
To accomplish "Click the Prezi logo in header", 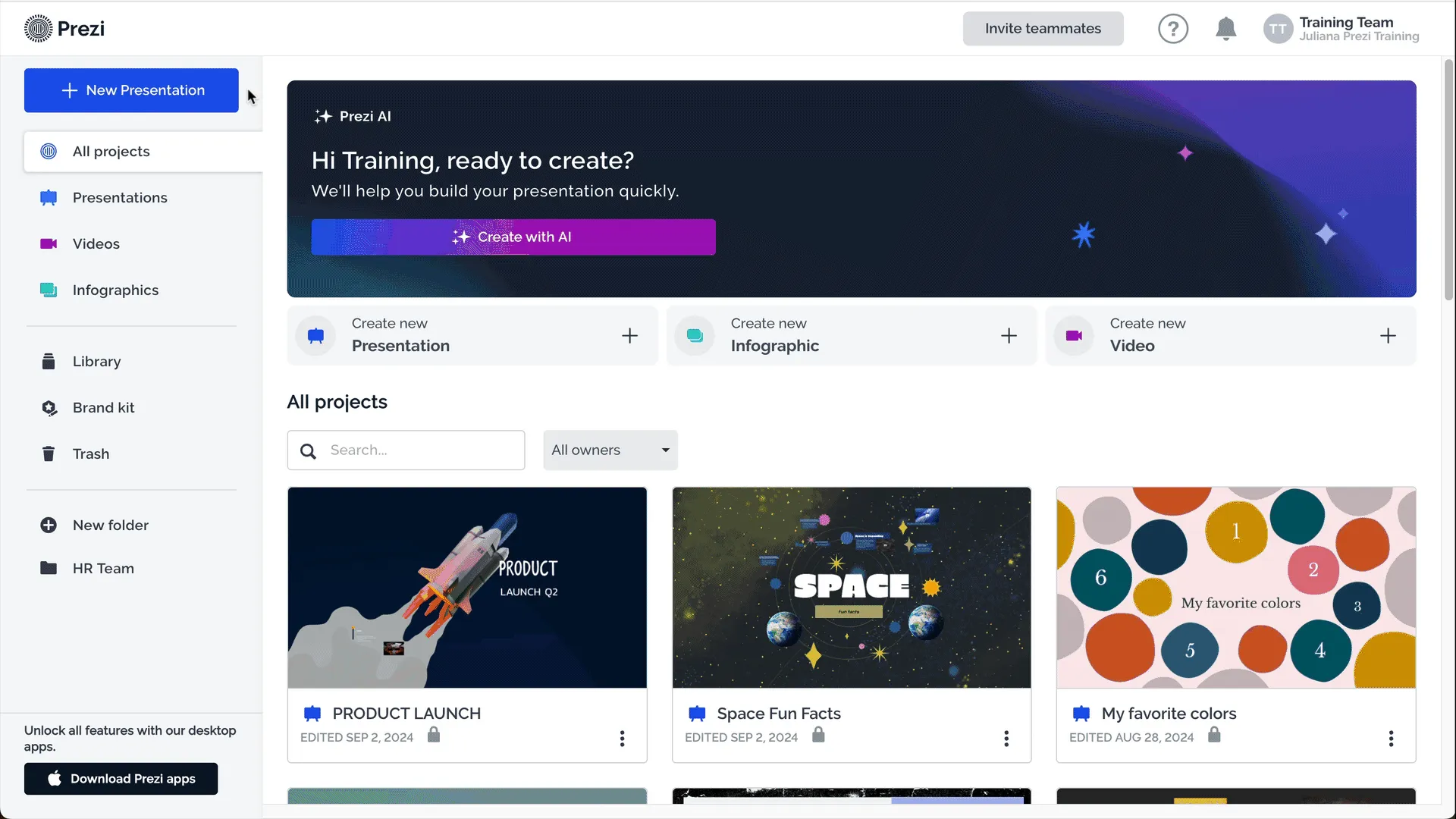I will pyautogui.click(x=64, y=29).
